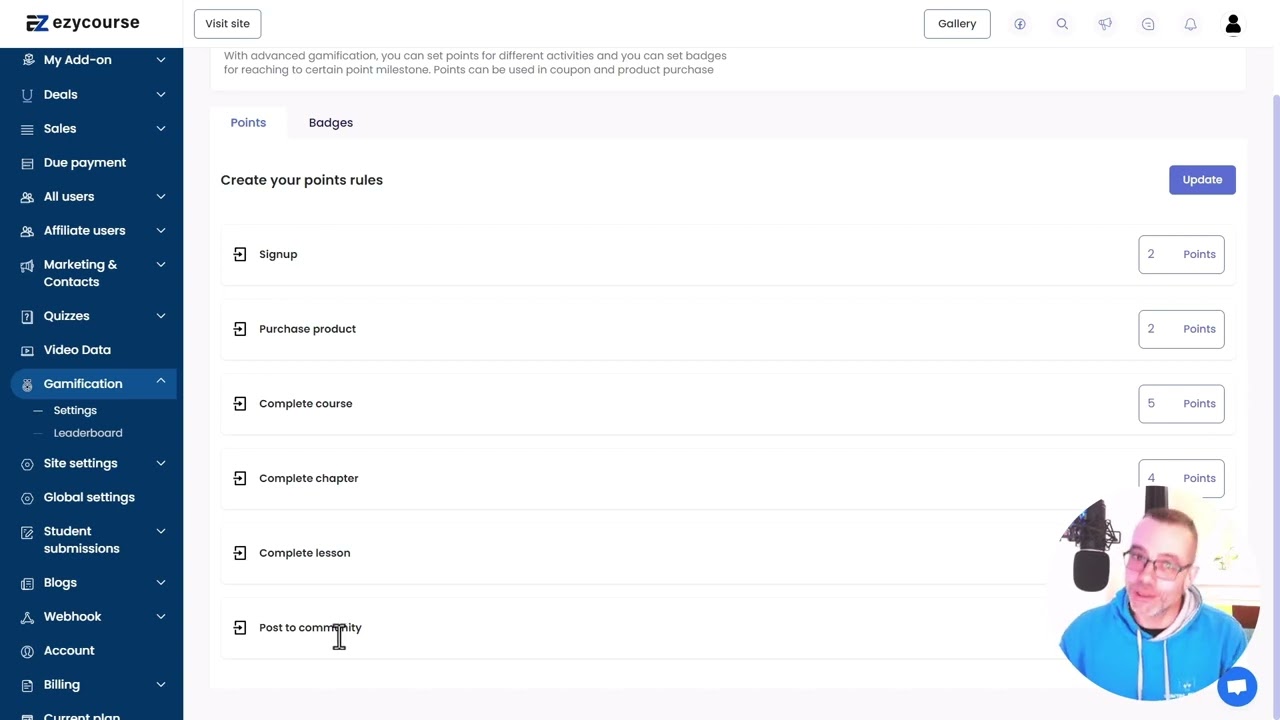Click the Gamification medal icon
Screen dimensions: 1280x720
27,384
